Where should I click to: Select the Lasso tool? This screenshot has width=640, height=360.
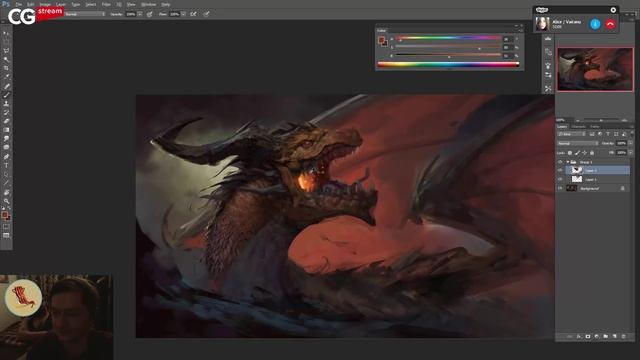point(6,51)
